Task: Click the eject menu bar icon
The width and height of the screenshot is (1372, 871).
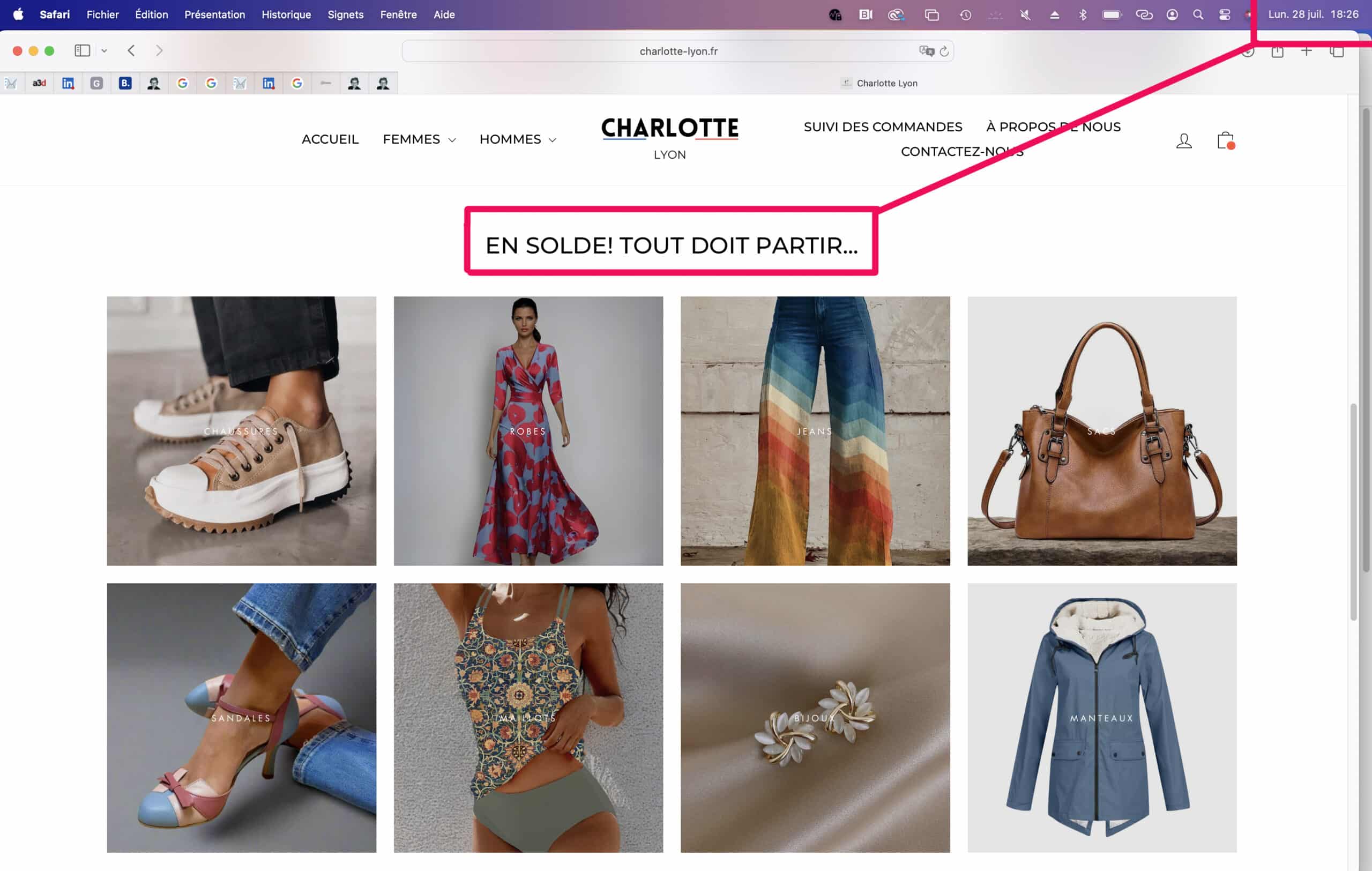Action: point(1054,15)
